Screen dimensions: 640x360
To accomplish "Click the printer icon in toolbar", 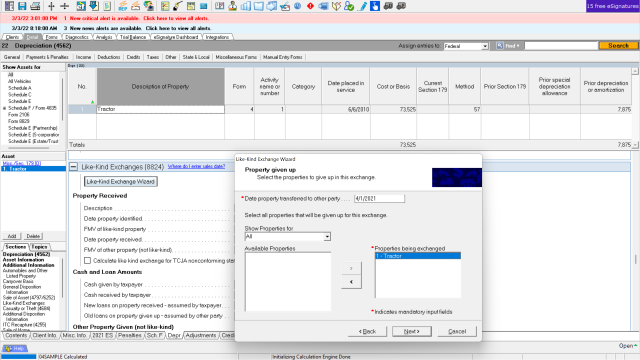I will pyautogui.click(x=35, y=6).
